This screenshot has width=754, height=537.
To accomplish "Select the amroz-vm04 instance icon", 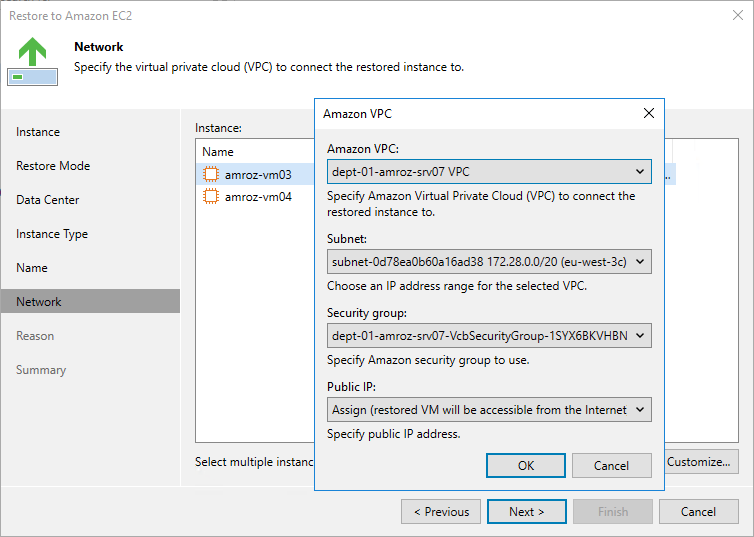I will pos(211,197).
